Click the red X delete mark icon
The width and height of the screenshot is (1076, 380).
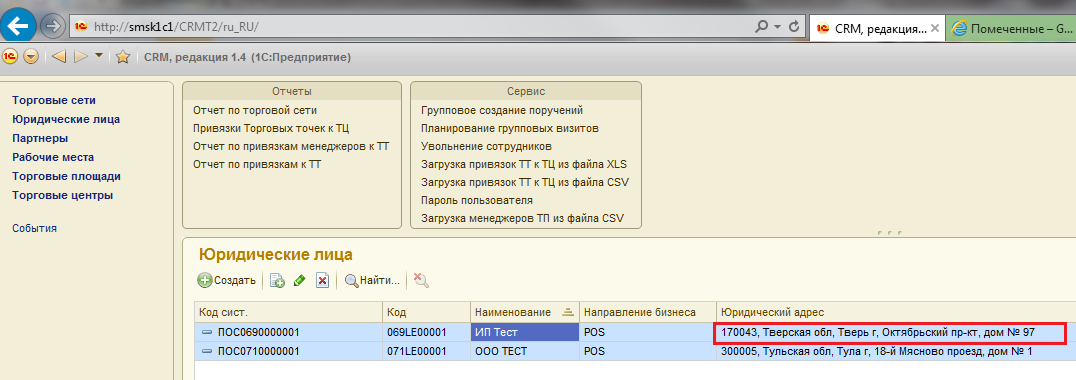coord(323,280)
